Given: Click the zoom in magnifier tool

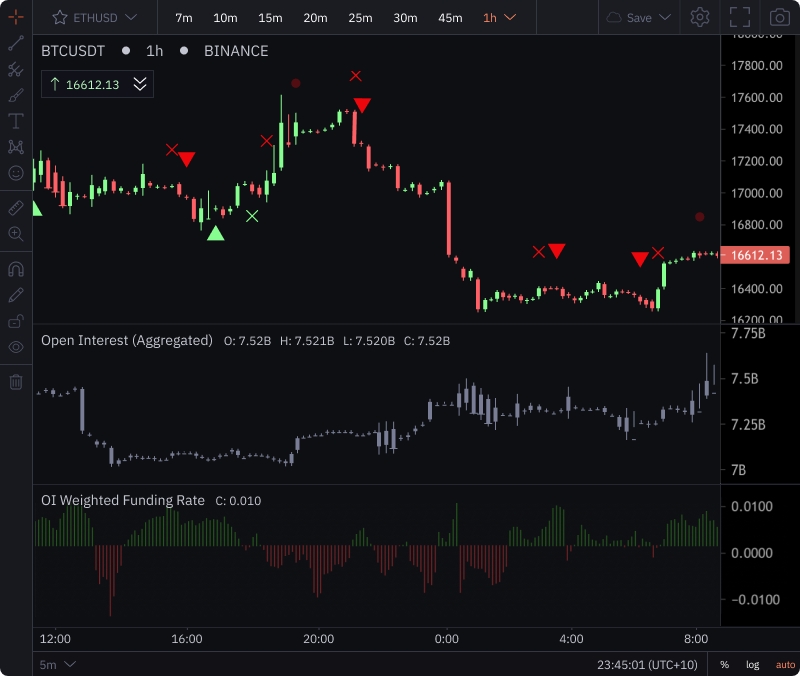Looking at the screenshot, I should [x=15, y=234].
